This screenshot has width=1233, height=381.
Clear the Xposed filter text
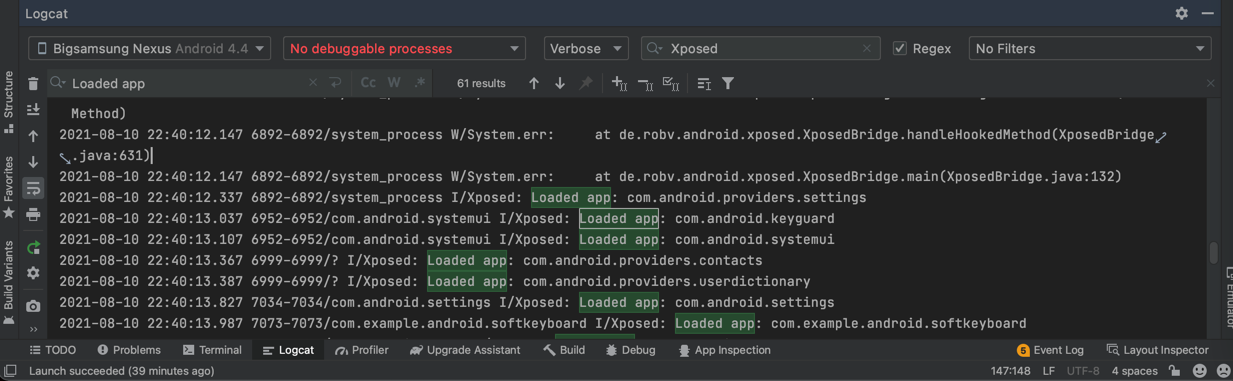pos(867,48)
